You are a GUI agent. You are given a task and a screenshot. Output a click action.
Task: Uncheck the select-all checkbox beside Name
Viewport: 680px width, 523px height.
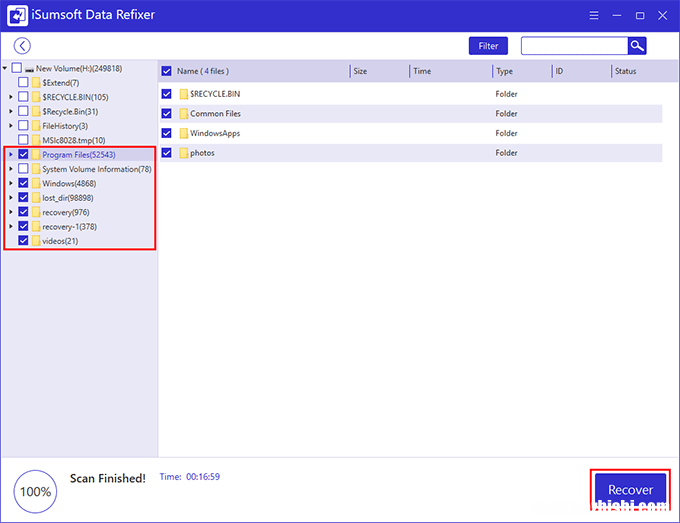(167, 71)
